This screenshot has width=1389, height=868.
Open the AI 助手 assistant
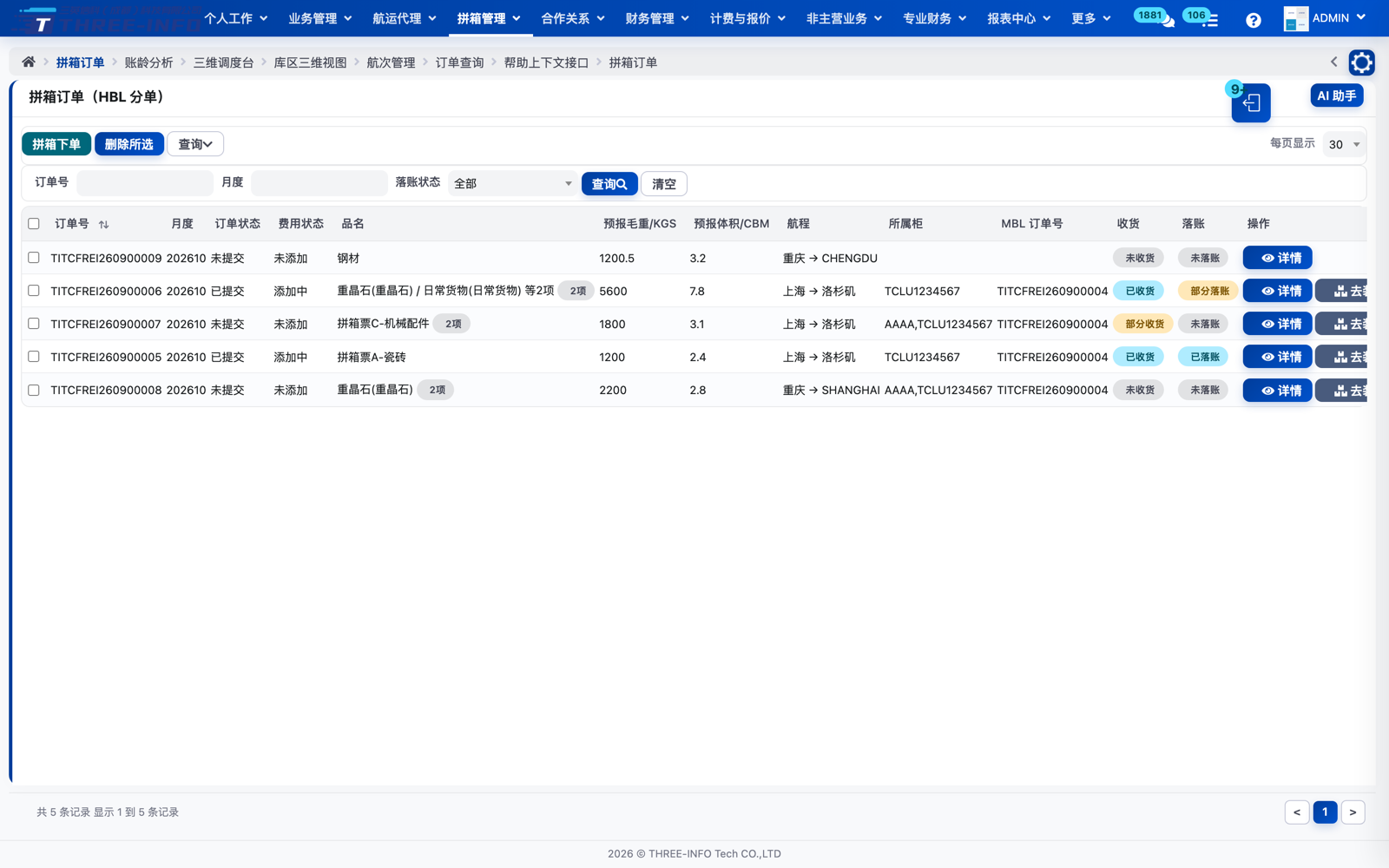[1337, 95]
